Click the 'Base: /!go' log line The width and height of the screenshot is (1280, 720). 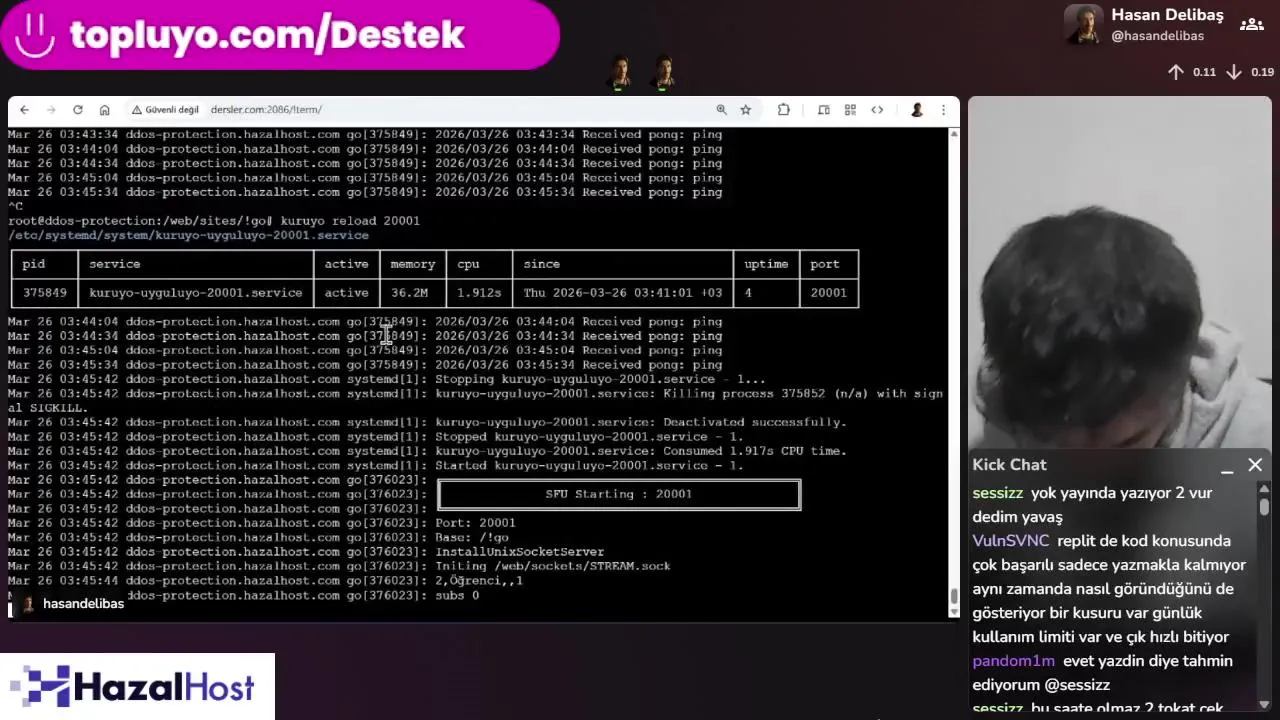(471, 537)
